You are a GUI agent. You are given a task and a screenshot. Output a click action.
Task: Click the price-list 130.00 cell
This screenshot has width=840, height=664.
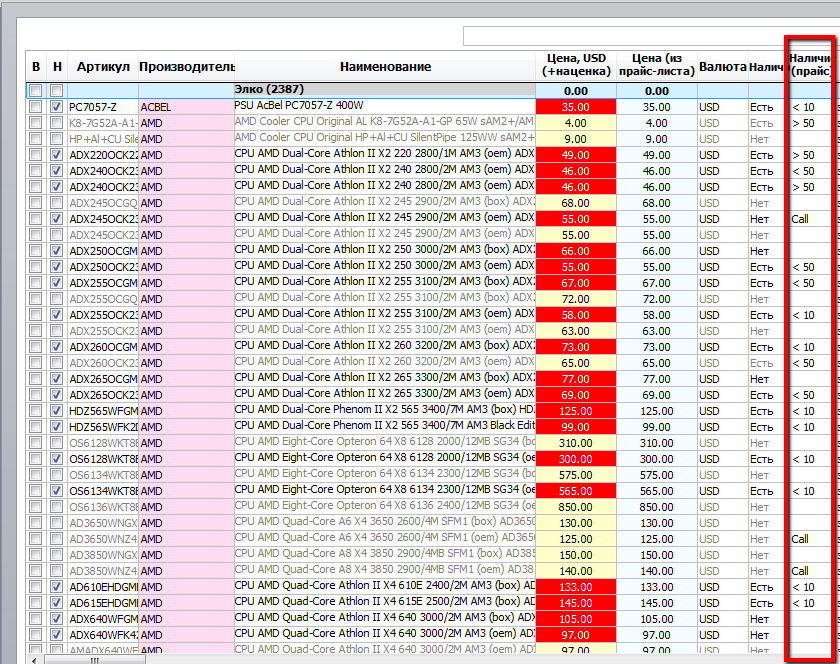(657, 523)
